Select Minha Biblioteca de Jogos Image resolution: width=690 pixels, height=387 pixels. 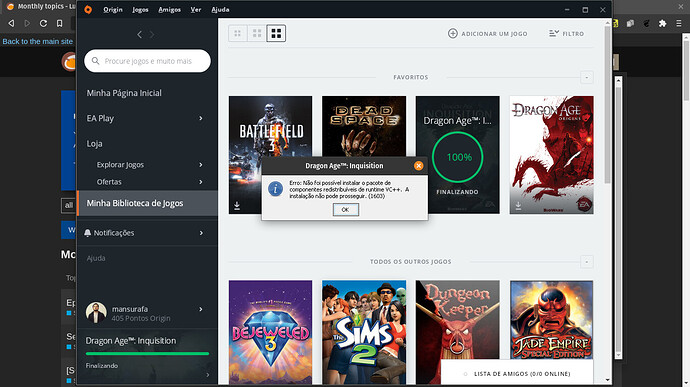tap(147, 203)
